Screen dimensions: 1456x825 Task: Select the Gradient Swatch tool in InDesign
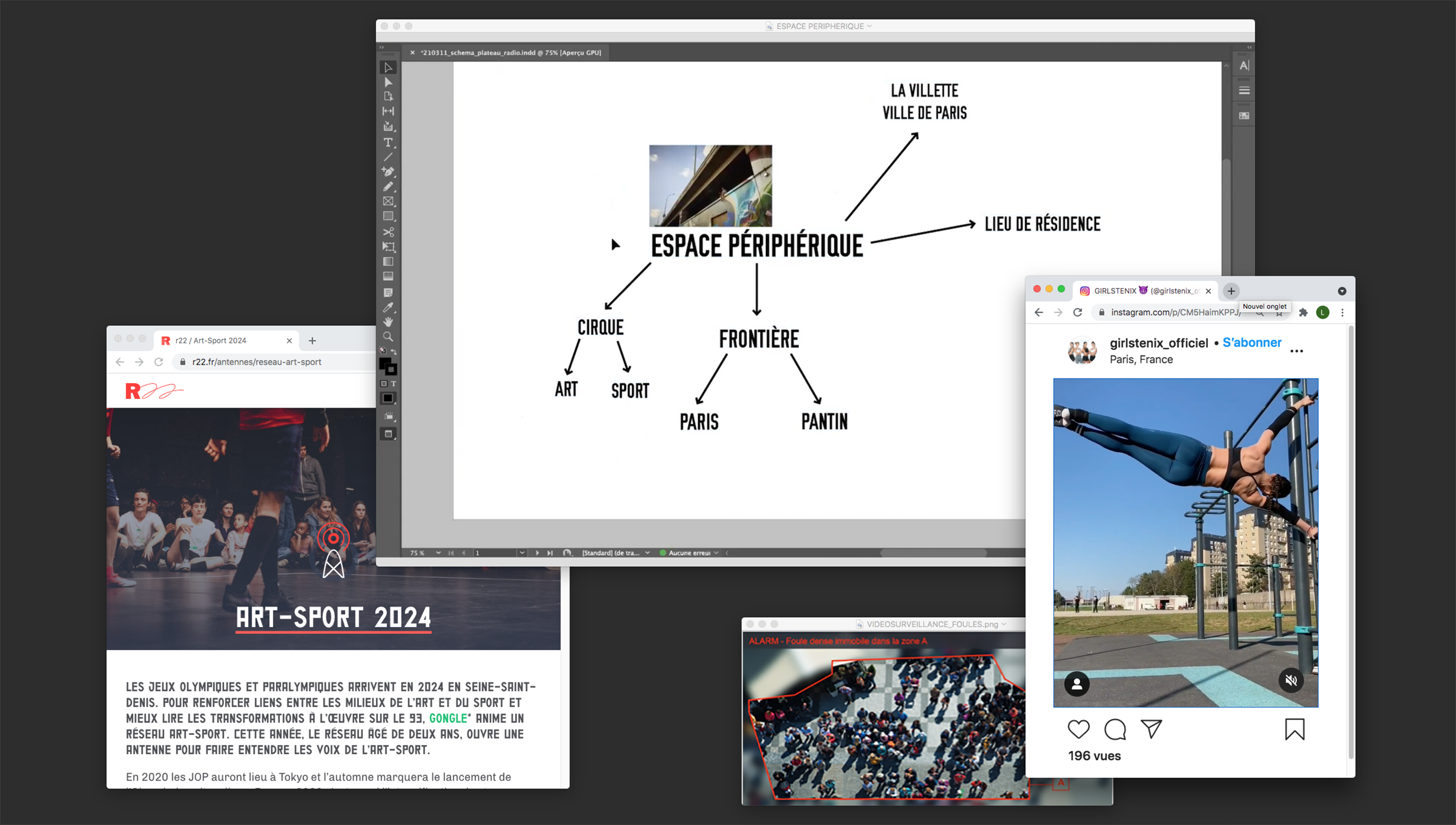[388, 261]
